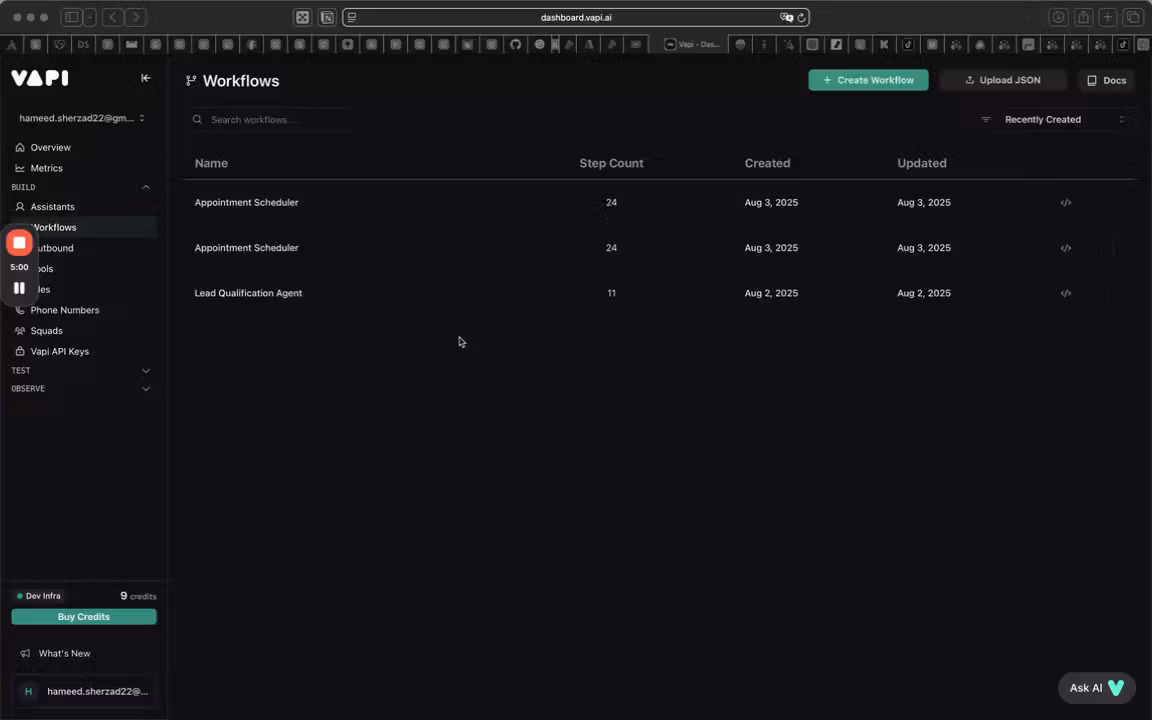The width and height of the screenshot is (1152, 720).
Task: Open the Recently Created sort dropdown
Action: (1052, 120)
